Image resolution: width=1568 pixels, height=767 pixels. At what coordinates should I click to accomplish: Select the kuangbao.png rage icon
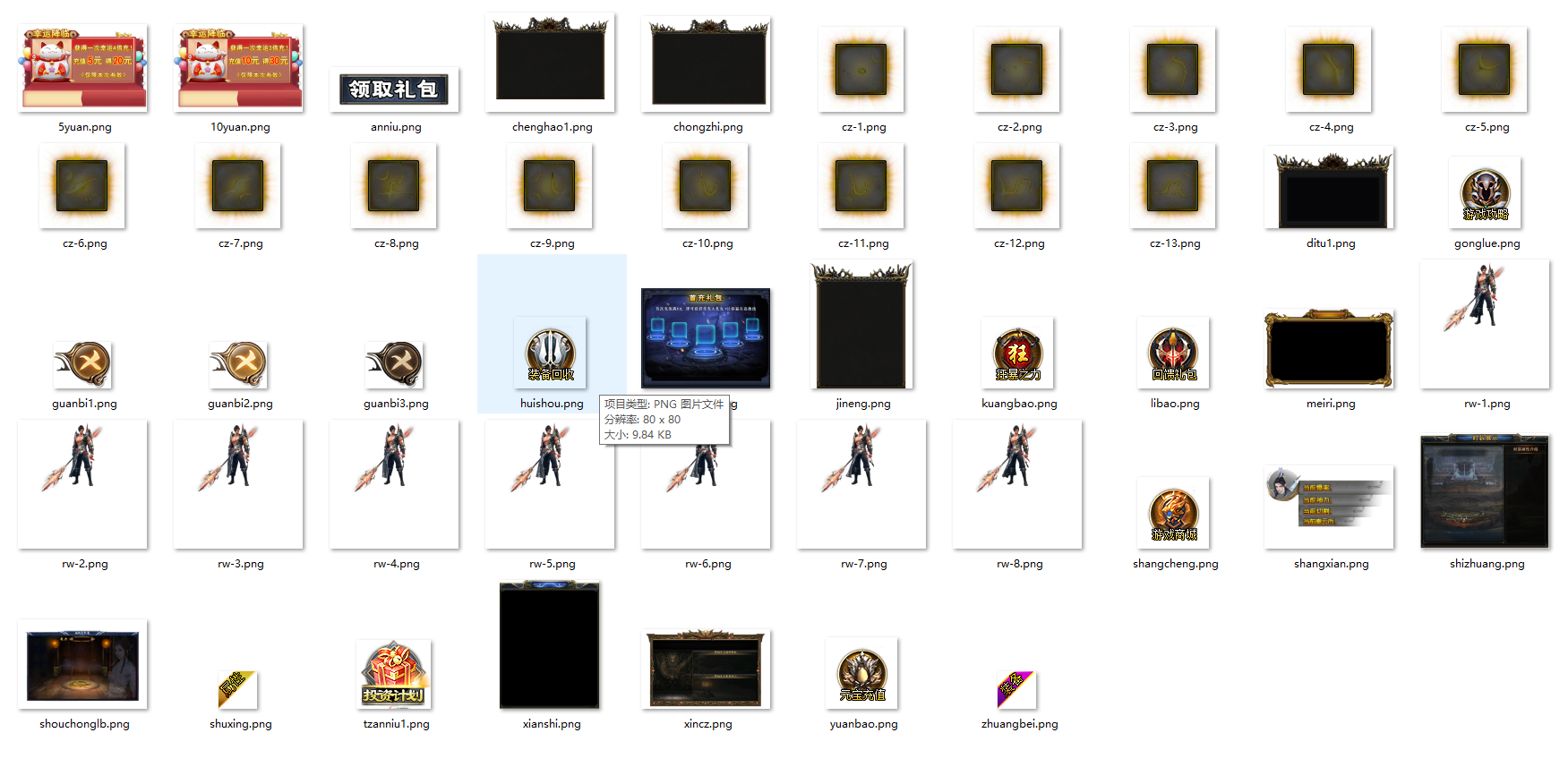(x=1018, y=354)
